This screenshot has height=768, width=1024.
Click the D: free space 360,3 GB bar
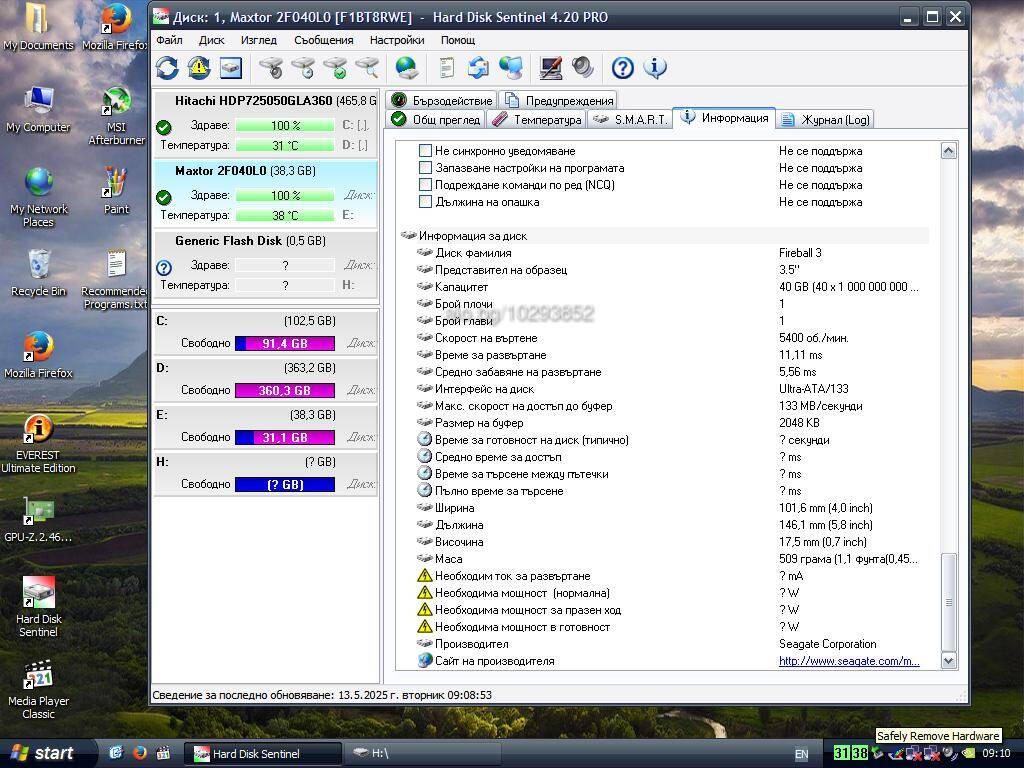285,391
